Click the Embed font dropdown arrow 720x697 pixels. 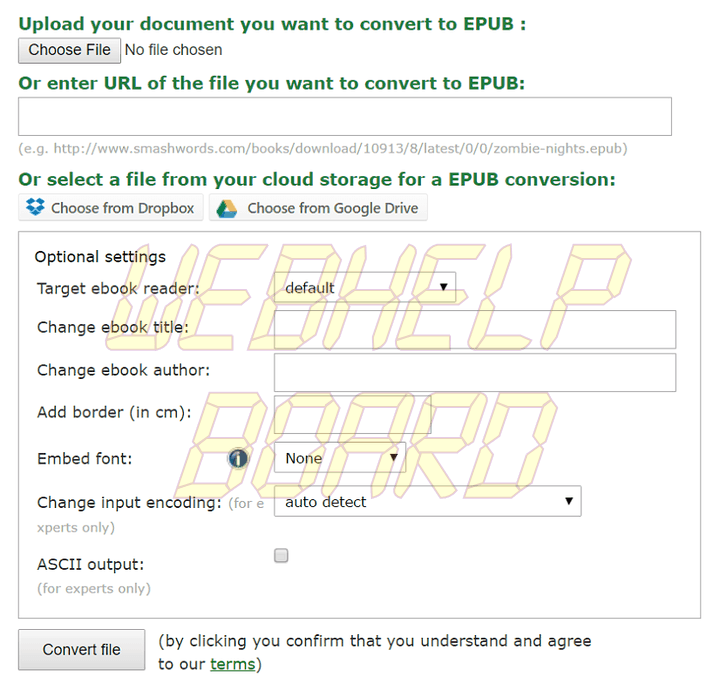click(x=394, y=457)
